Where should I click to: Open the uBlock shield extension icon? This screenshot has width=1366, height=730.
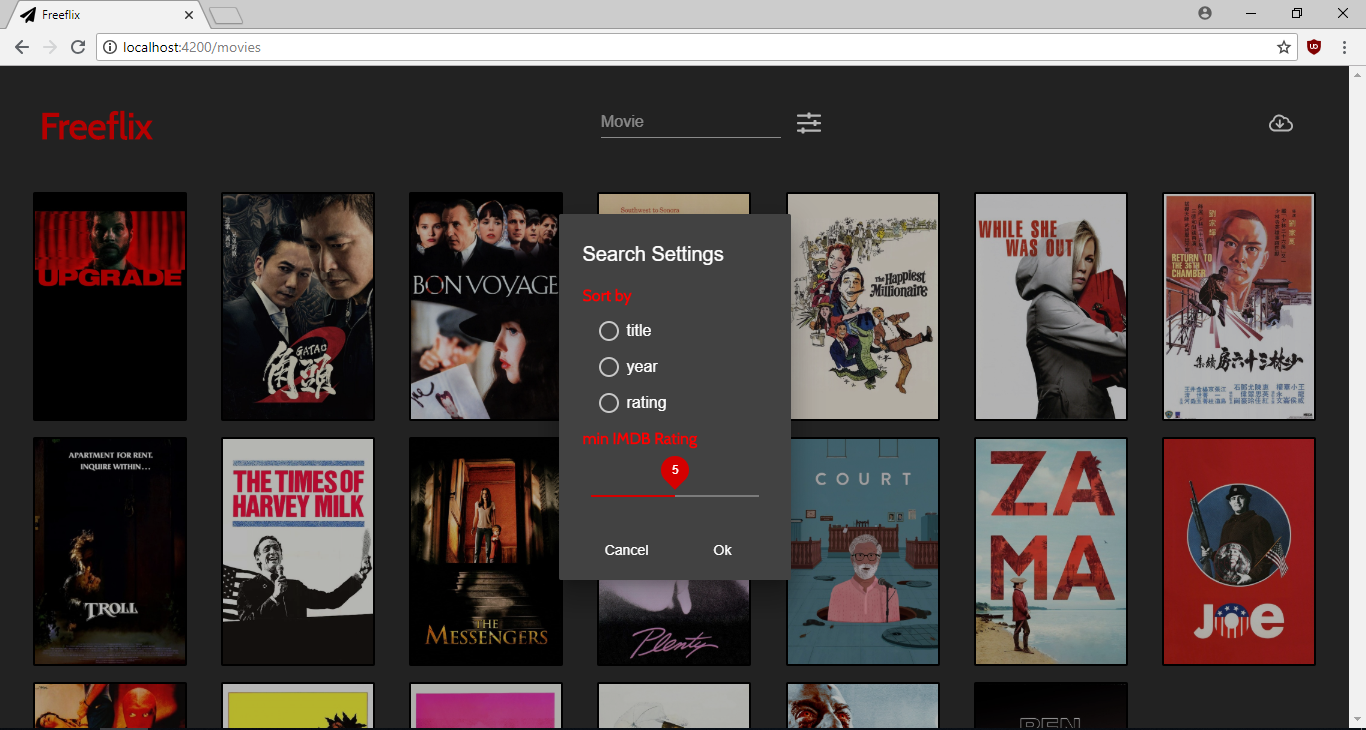[1314, 47]
